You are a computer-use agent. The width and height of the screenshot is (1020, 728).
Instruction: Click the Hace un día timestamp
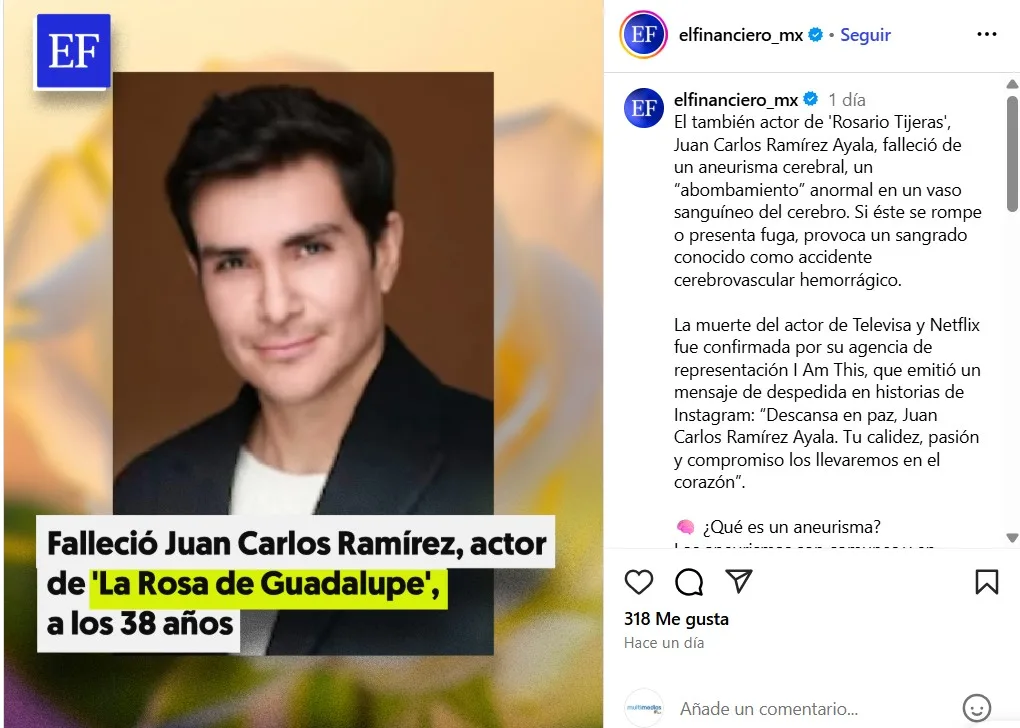point(664,643)
